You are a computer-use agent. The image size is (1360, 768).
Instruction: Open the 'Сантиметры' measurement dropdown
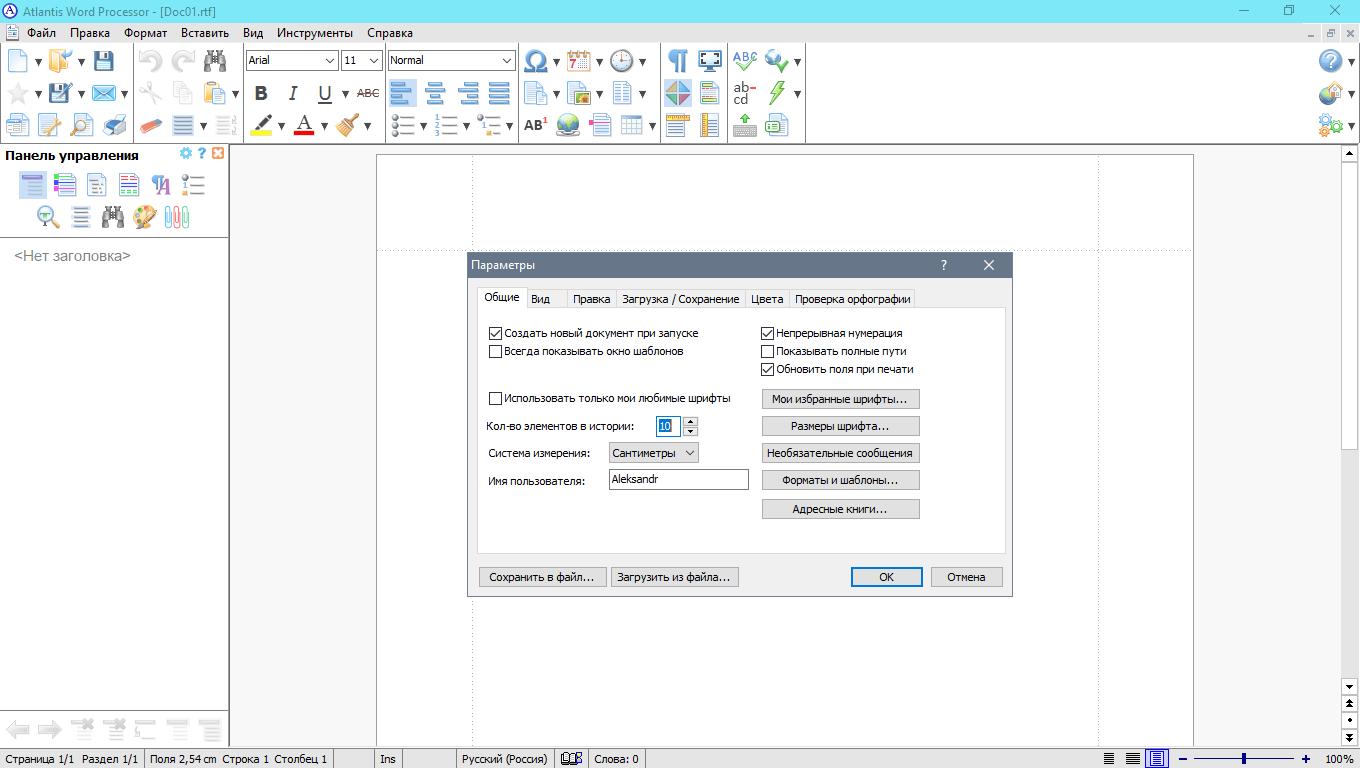click(x=654, y=453)
